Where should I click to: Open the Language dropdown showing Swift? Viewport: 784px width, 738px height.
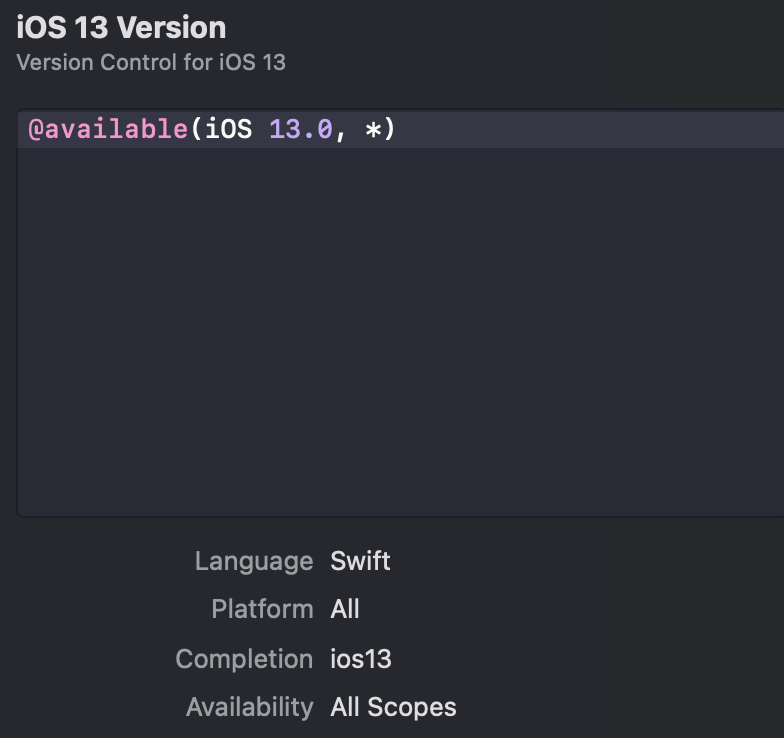pyautogui.click(x=360, y=560)
